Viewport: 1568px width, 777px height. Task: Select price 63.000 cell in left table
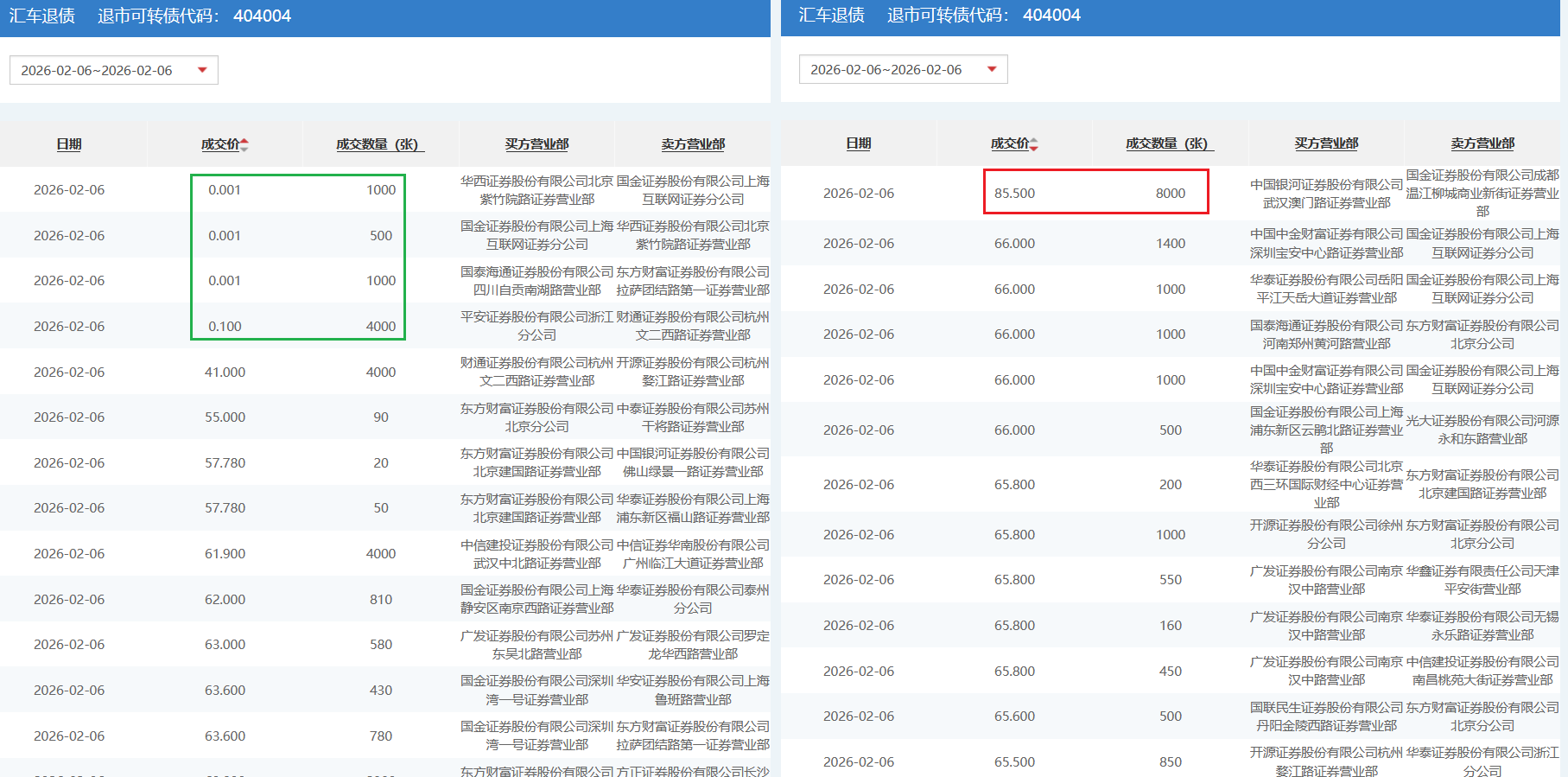225,645
